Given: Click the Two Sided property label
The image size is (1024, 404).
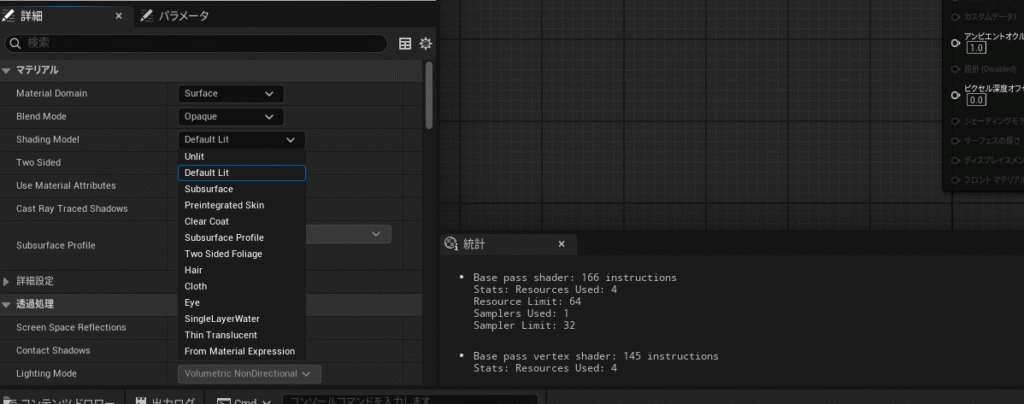Looking at the screenshot, I should pyautogui.click(x=39, y=163).
